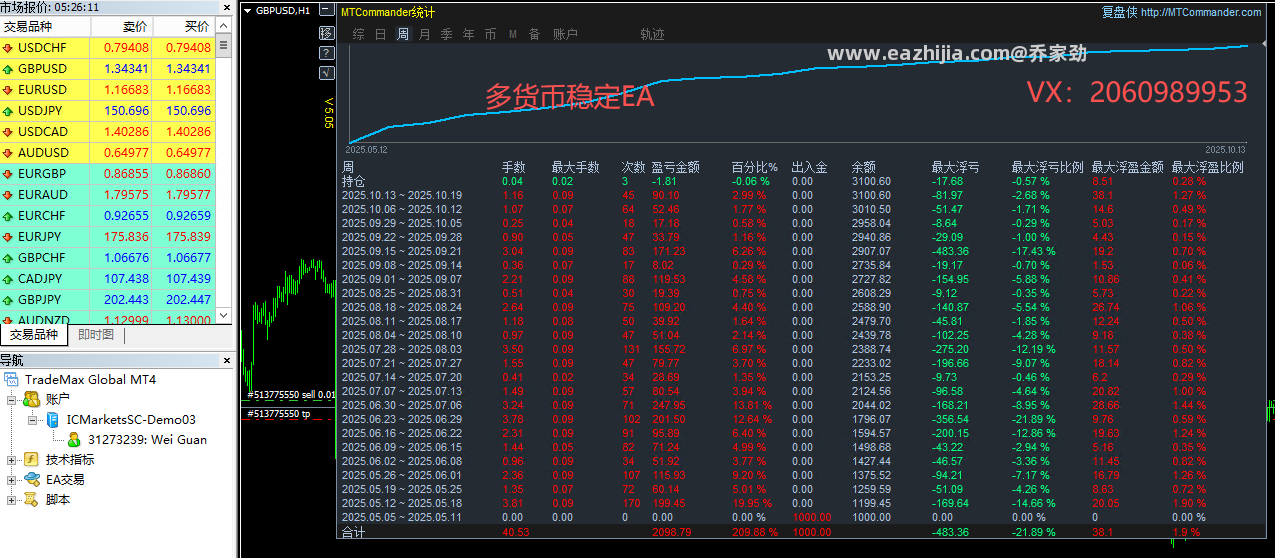Screen dimensions: 1275x558
Task: Click the 技术指标 indicators icon
Action: (32, 460)
